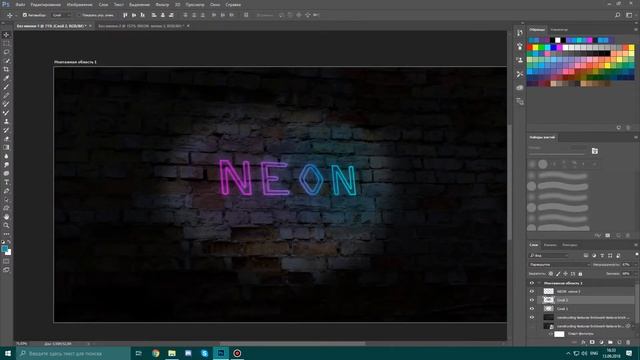Collapse the Монтажная область 1 artboard group
640x360 pixels.
tap(539, 283)
